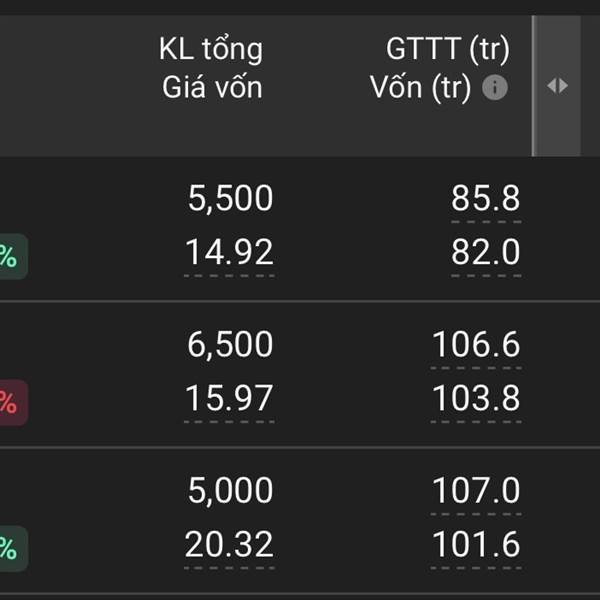This screenshot has width=600, height=600.
Task: Select the KL tổng column header
Action: [x=211, y=49]
